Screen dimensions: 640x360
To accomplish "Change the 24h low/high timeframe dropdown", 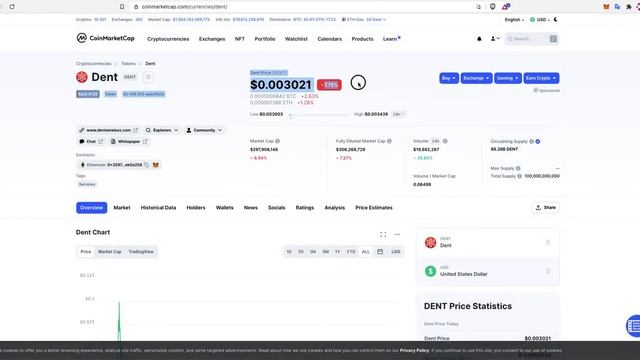I will point(398,114).
